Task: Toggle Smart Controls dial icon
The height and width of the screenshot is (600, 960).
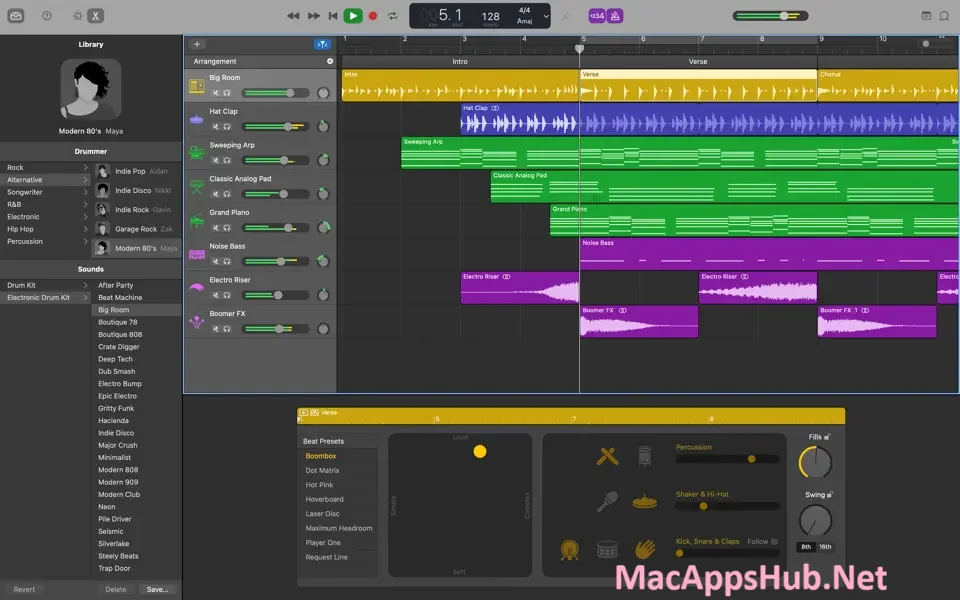Action: click(x=77, y=16)
